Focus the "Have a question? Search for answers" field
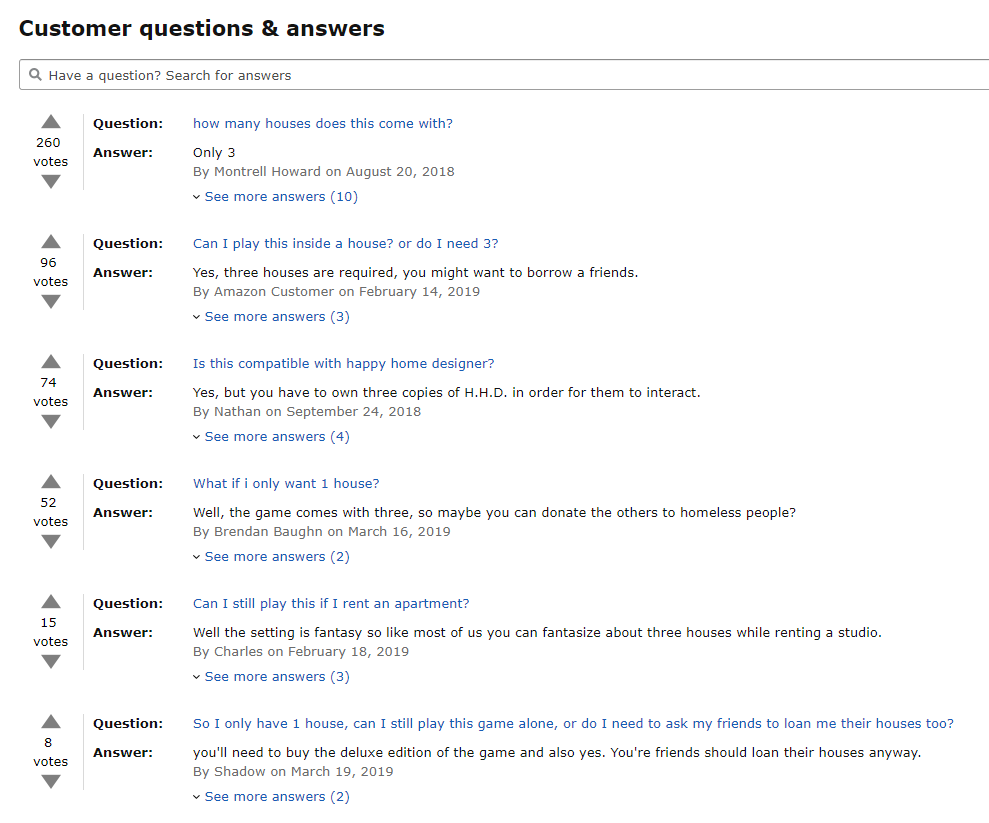 [x=504, y=75]
